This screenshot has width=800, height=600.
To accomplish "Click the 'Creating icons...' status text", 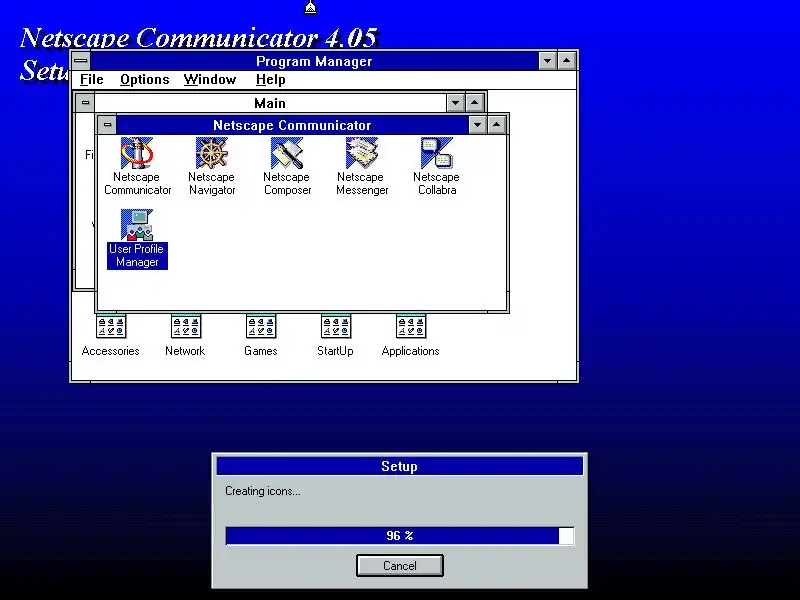I will pos(263,491).
